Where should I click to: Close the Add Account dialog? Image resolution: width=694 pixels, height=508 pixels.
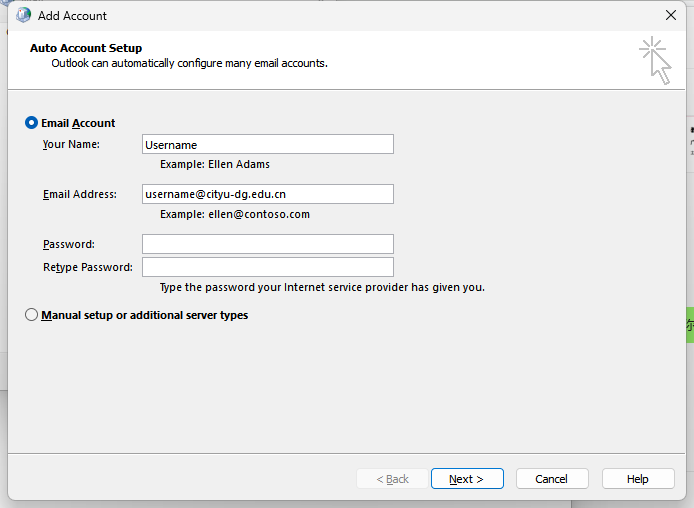(671, 15)
